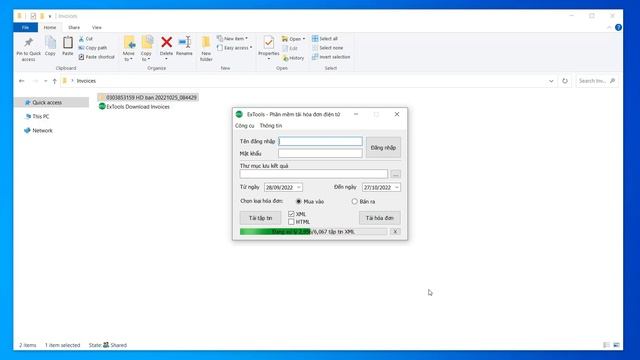Open the File menu tab
This screenshot has height=360, width=640.
coord(25,27)
